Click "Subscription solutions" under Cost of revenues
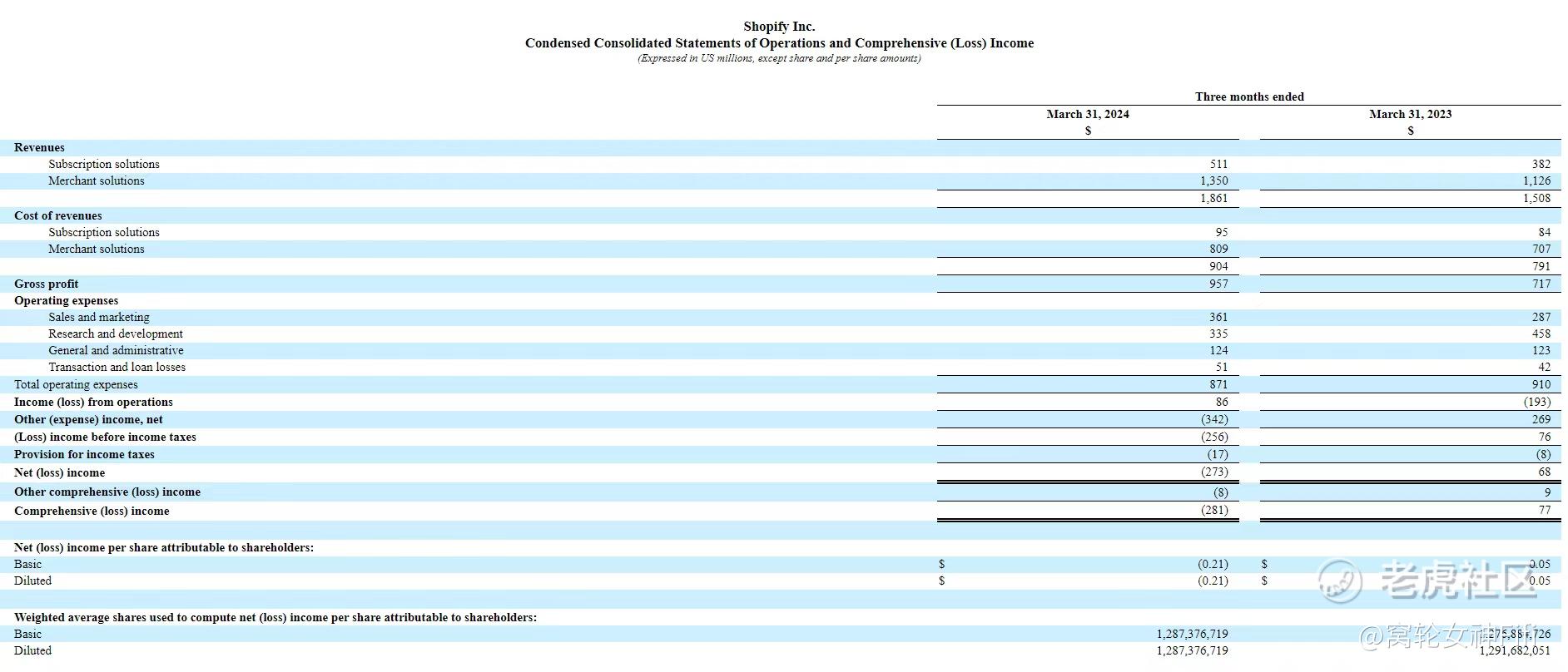The image size is (1568, 672). 104,232
